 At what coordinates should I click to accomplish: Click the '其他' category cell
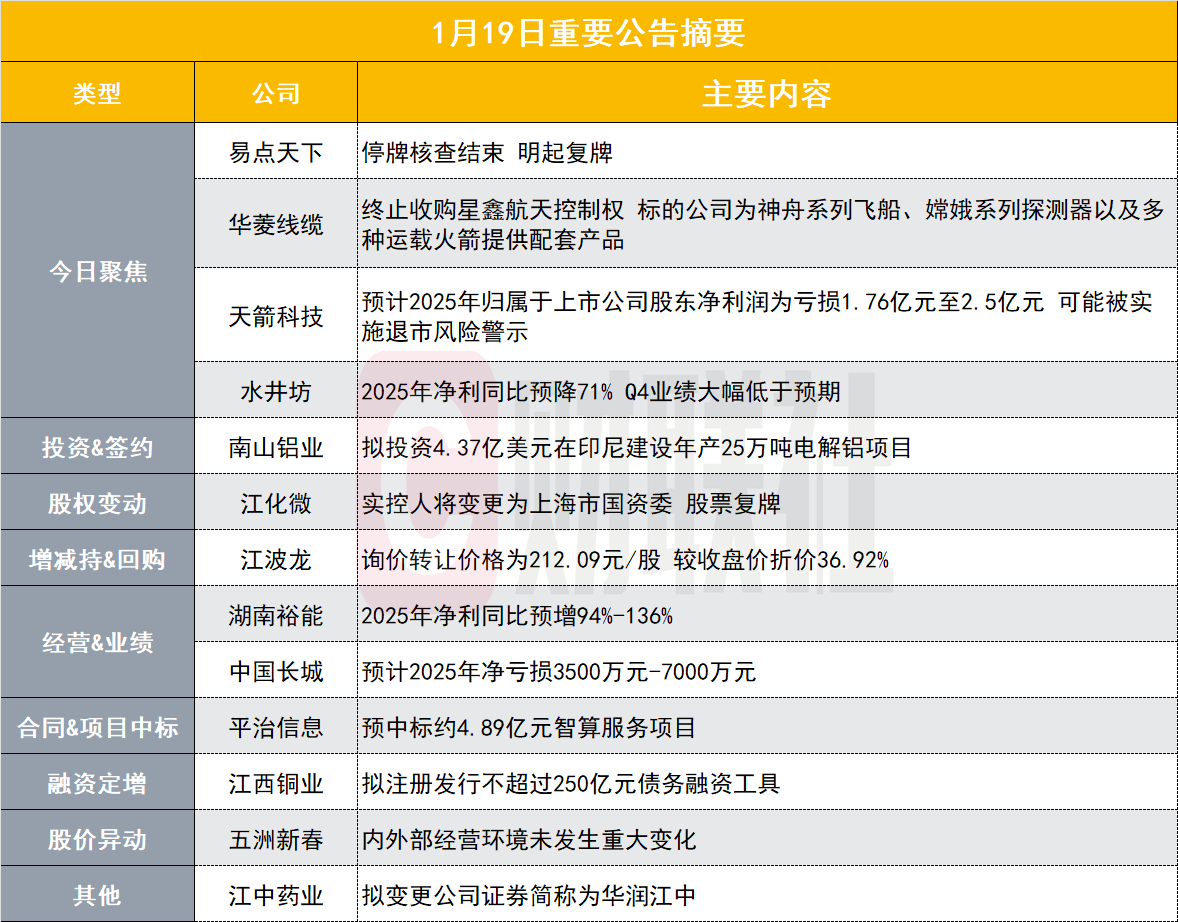coord(98,895)
